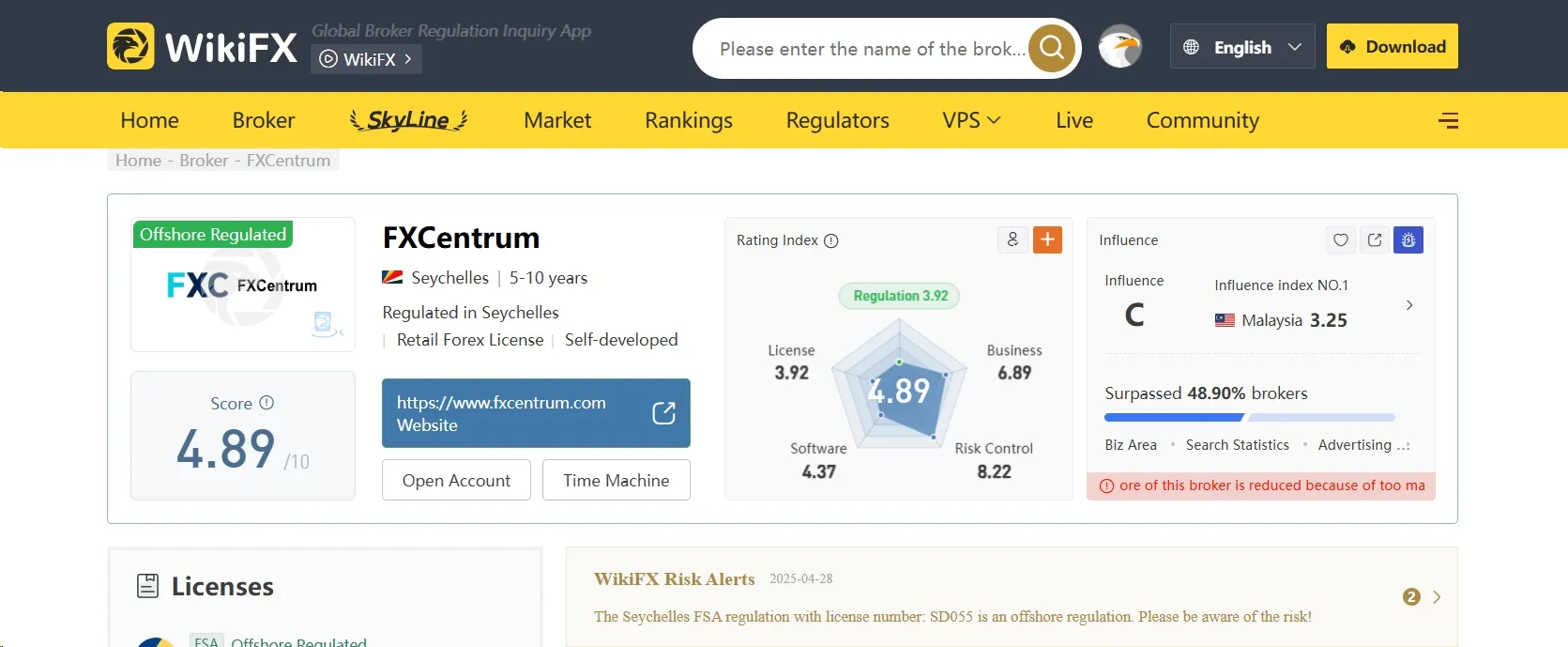Screen dimensions: 1568x647
Task: Click external link icon on website button
Action: click(x=663, y=413)
